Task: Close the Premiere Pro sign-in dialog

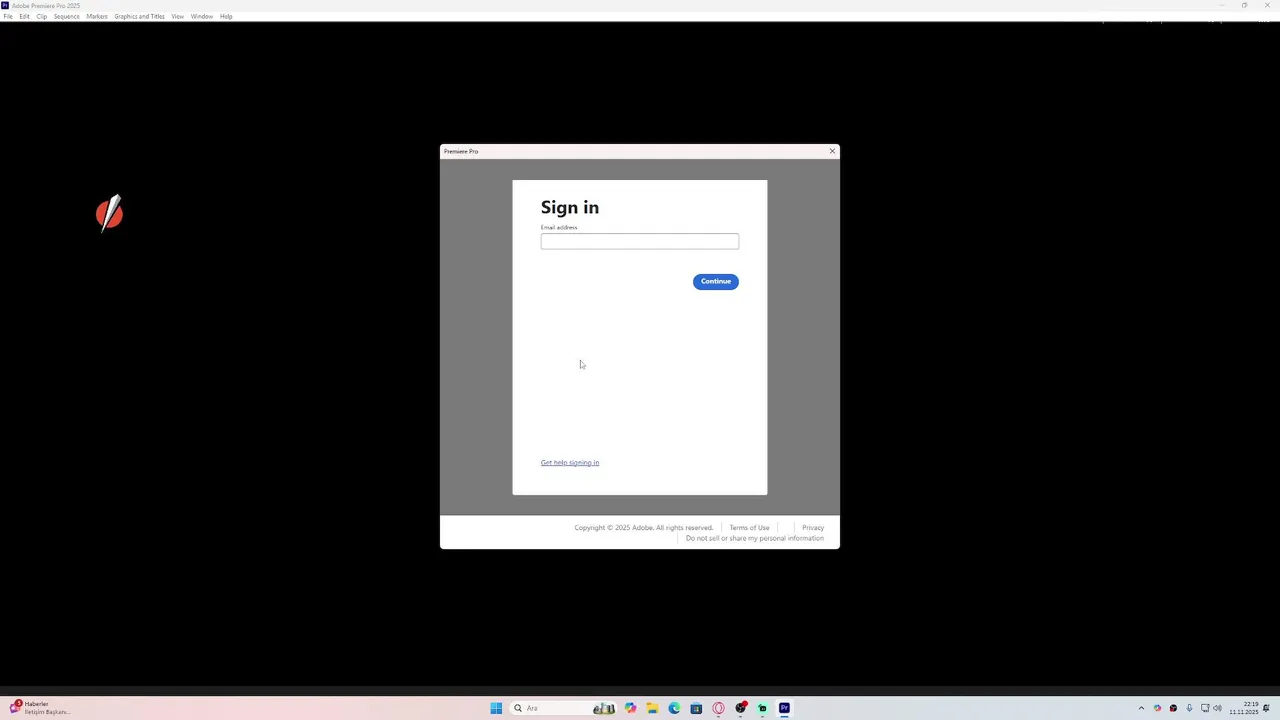Action: 832,151
